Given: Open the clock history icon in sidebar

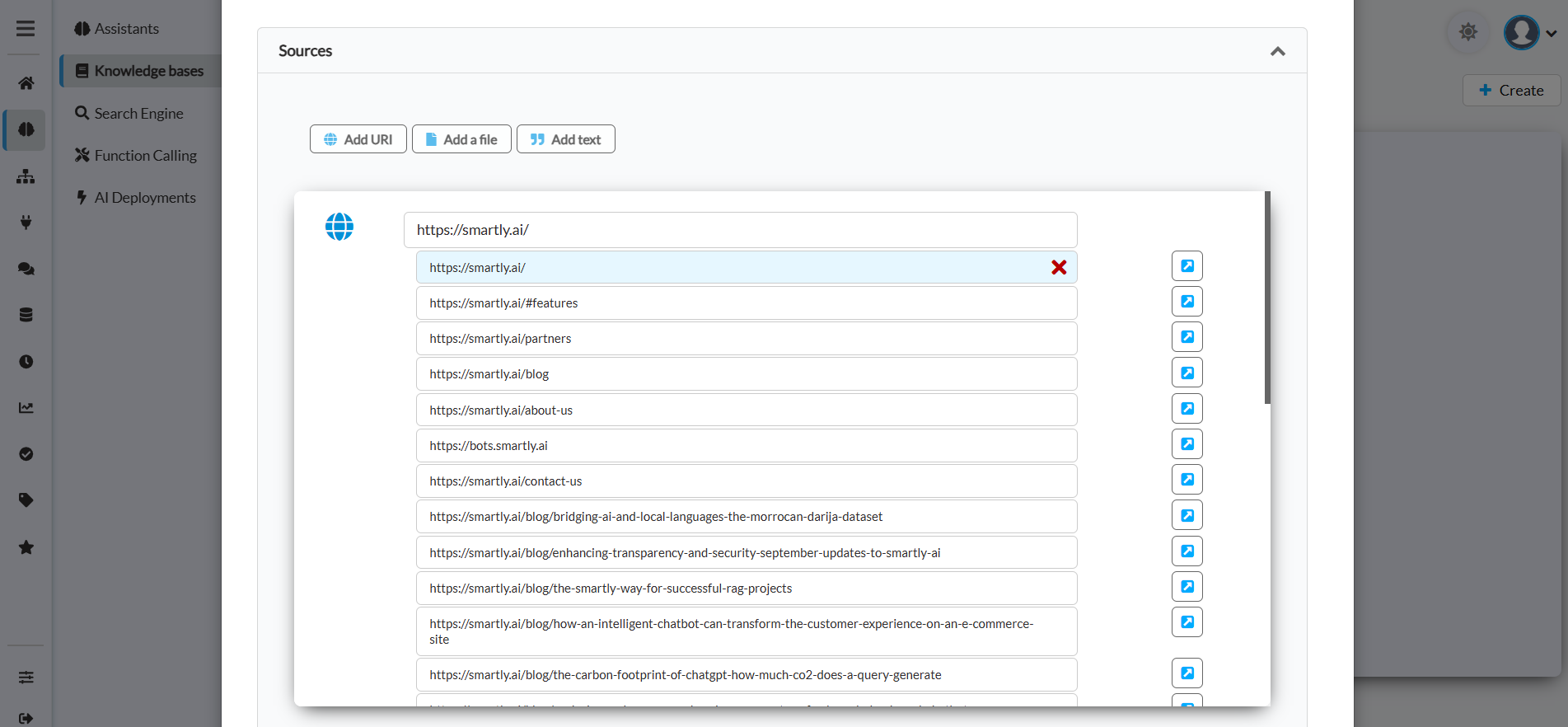Looking at the screenshot, I should click(26, 361).
